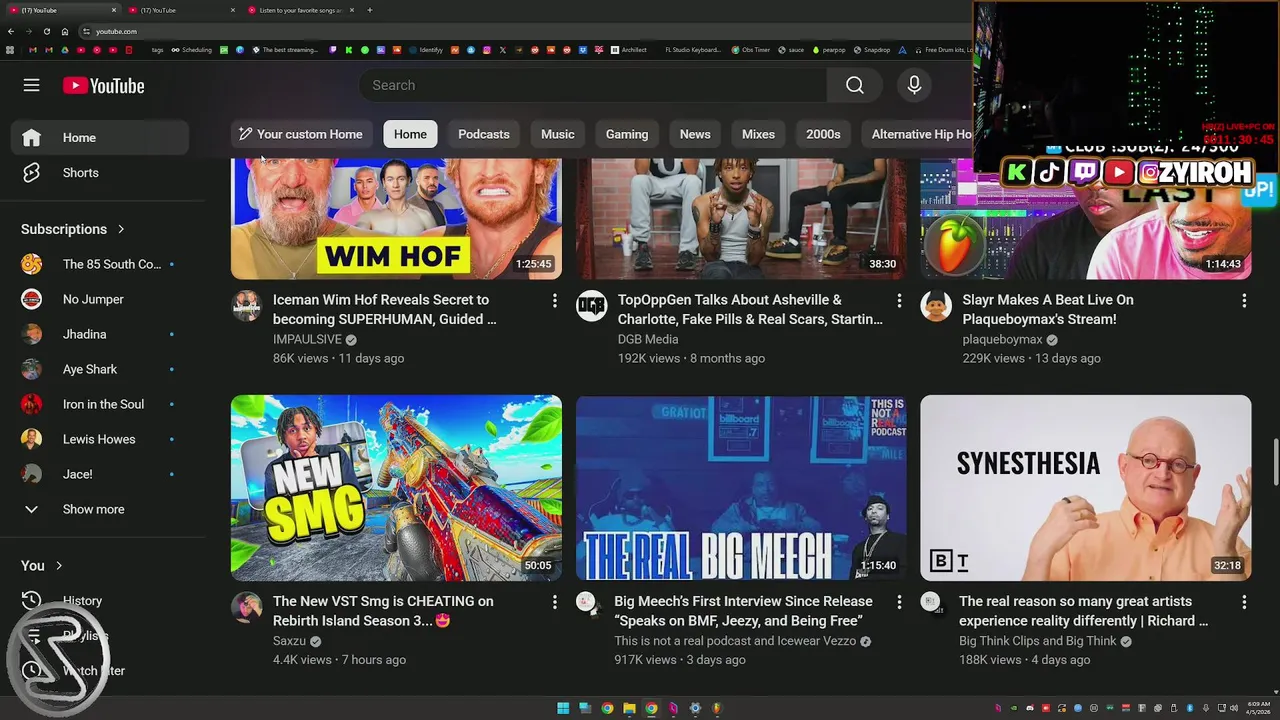Viewport: 1280px width, 720px height.
Task: Click the search magnifier button
Action: click(854, 85)
